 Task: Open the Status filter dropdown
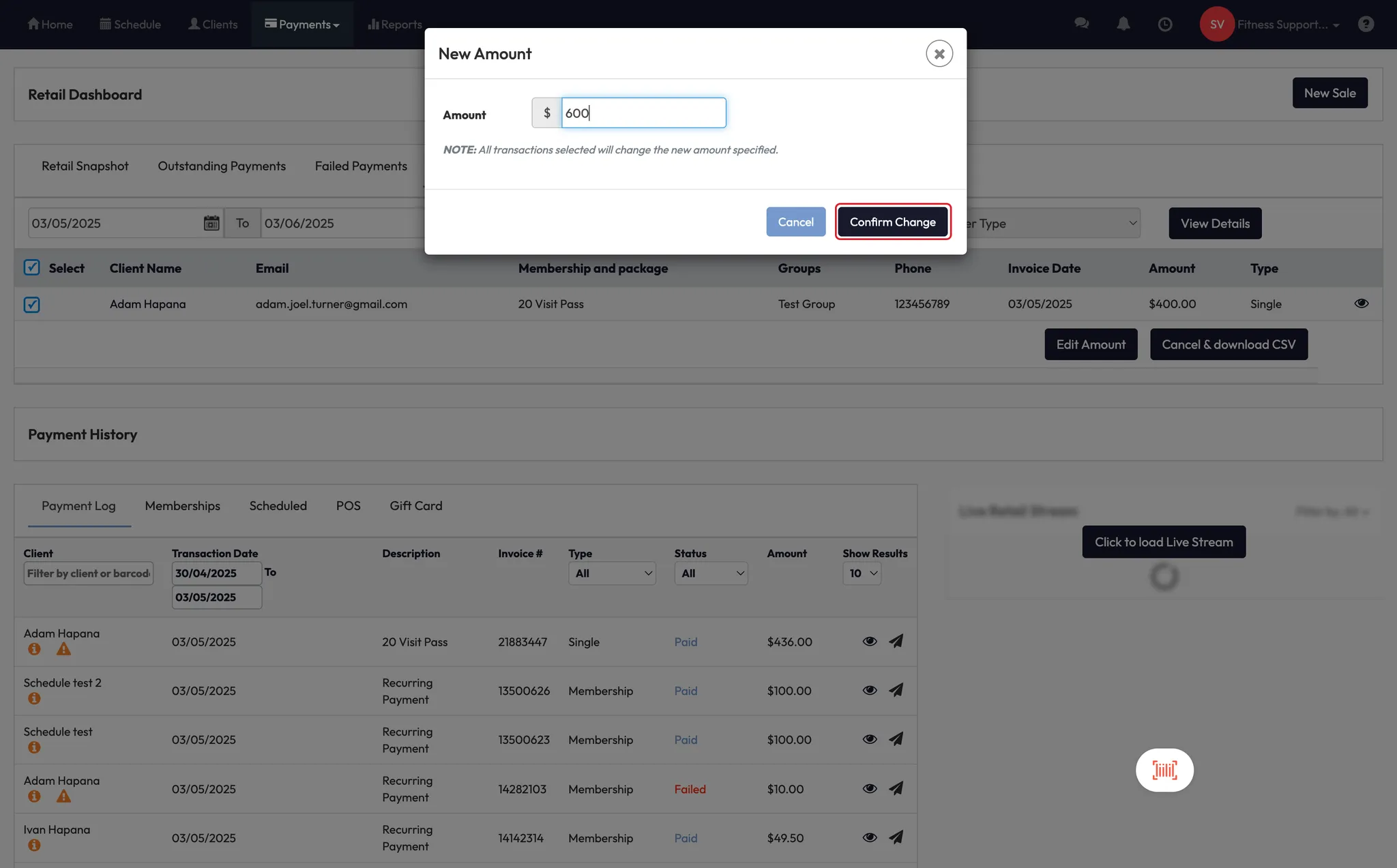(x=710, y=573)
